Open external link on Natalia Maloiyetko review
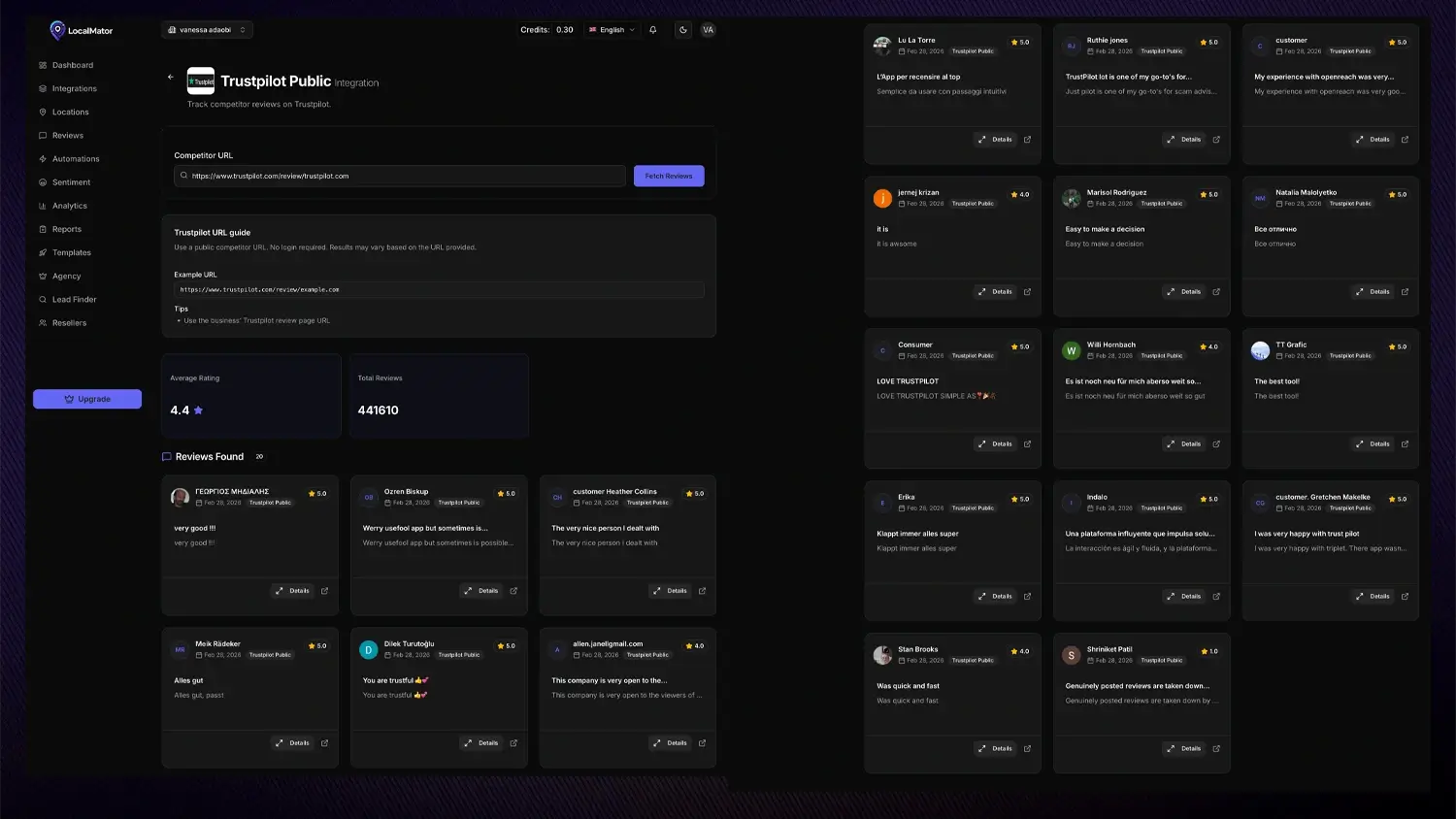The image size is (1456, 819). 1405,292
